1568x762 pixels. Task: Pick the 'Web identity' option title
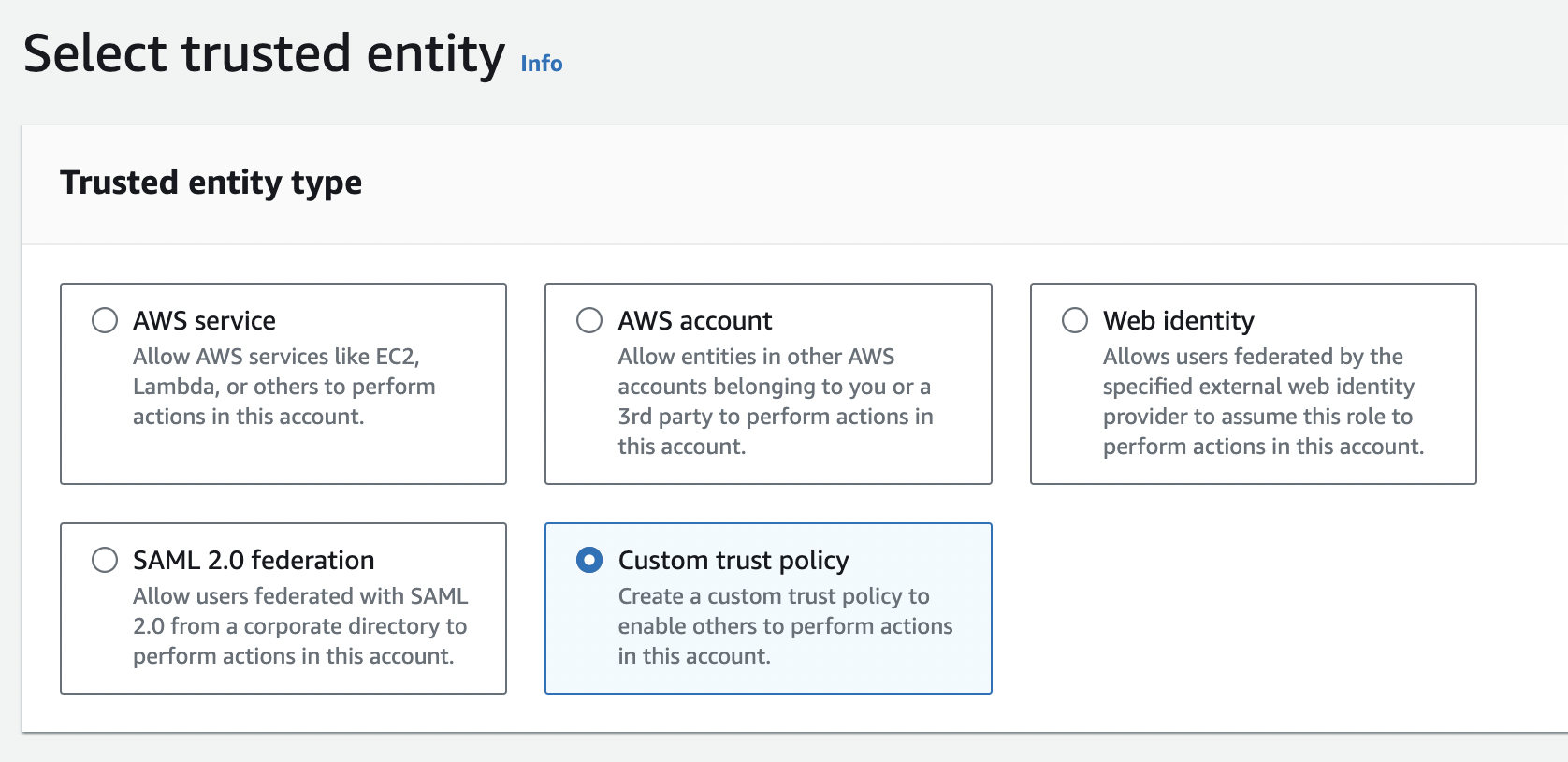(1178, 320)
